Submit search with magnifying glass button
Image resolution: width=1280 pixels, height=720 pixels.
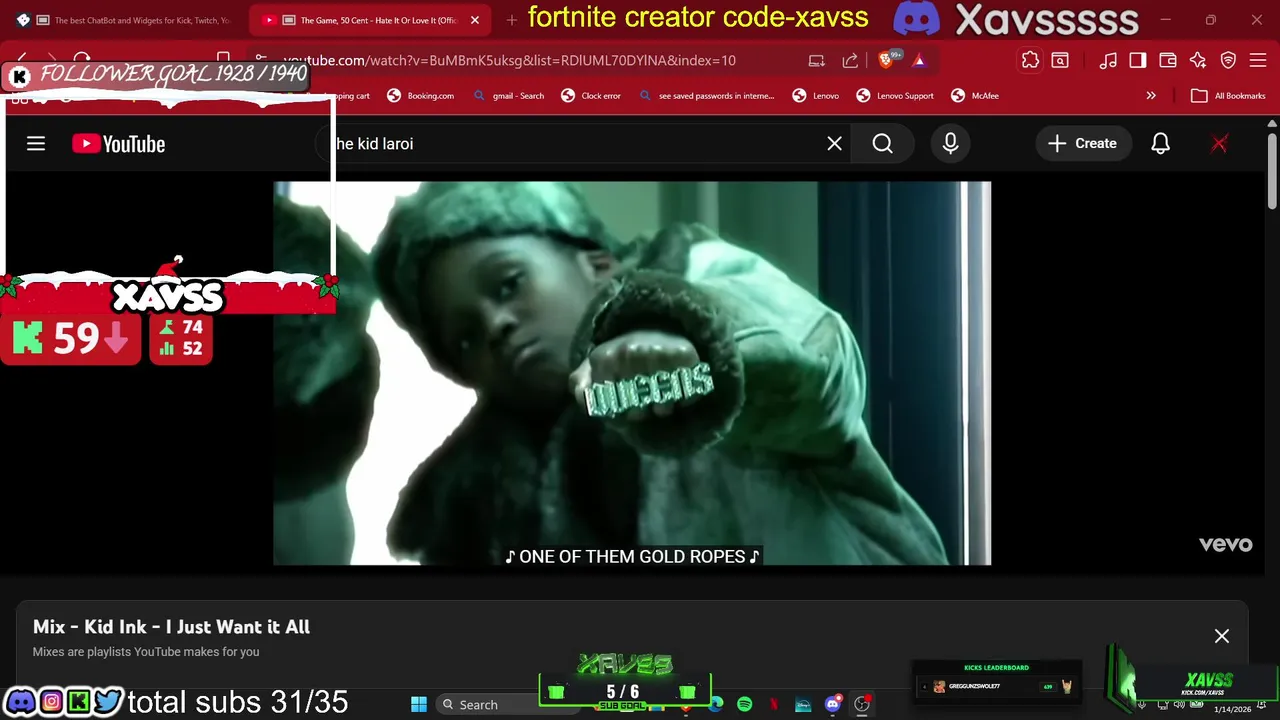coord(882,144)
